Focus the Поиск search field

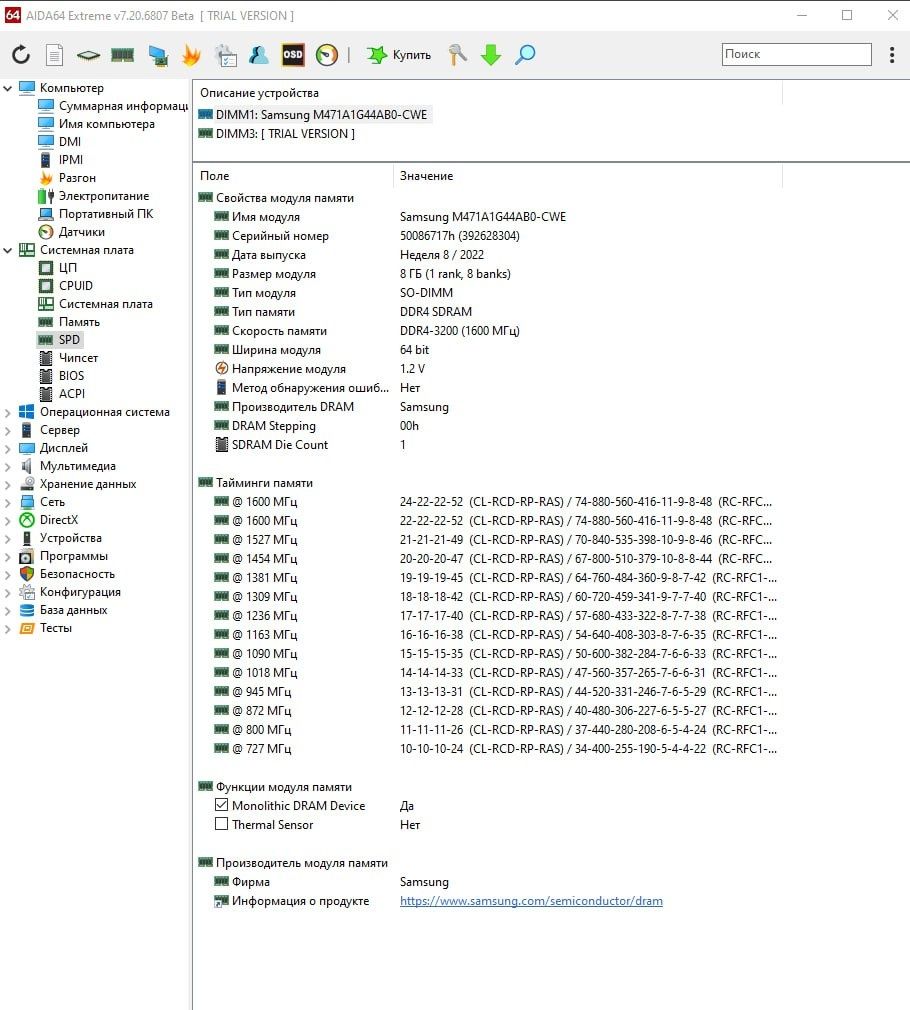pyautogui.click(x=797, y=54)
